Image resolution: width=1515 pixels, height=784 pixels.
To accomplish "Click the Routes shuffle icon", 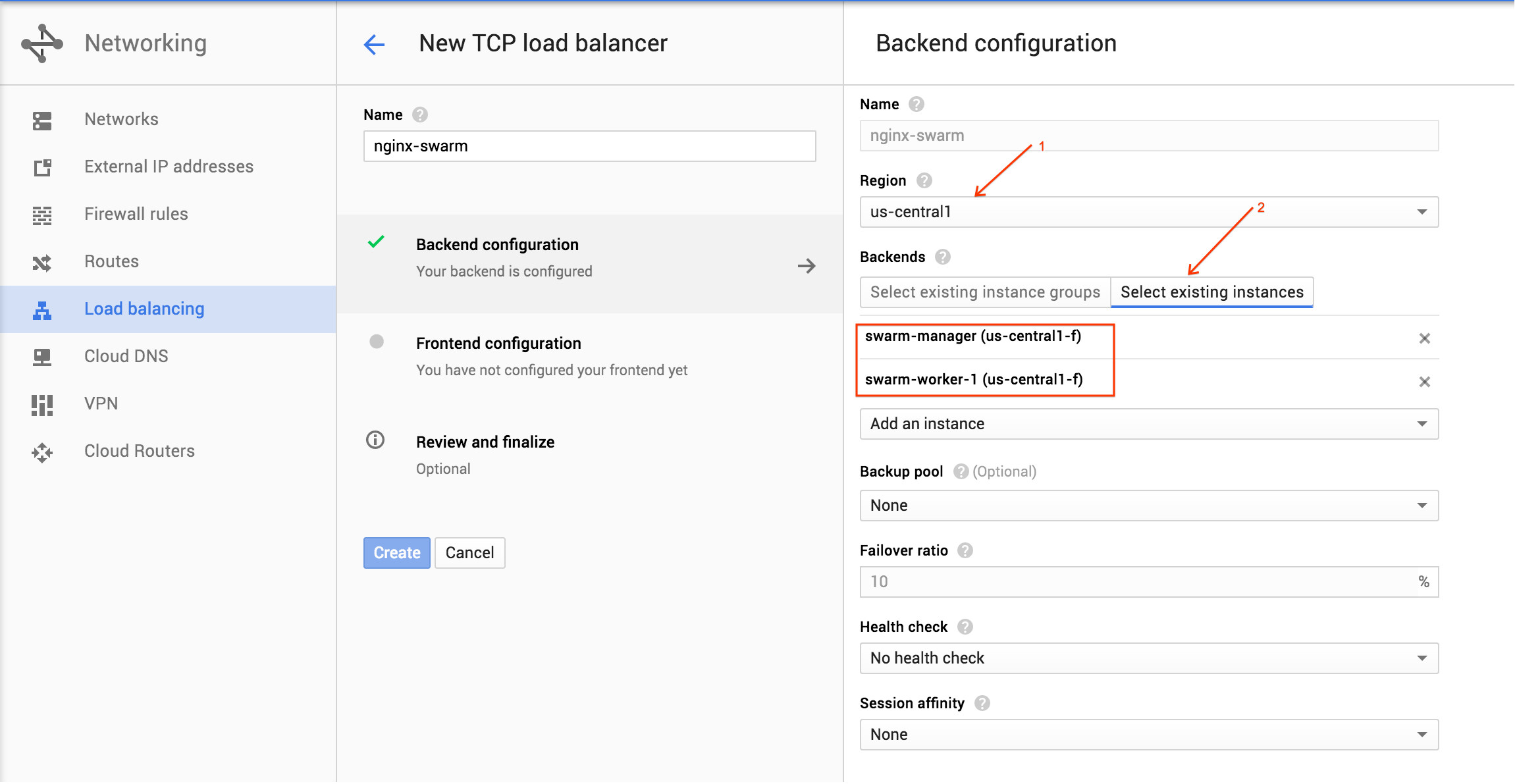I will pos(42,263).
